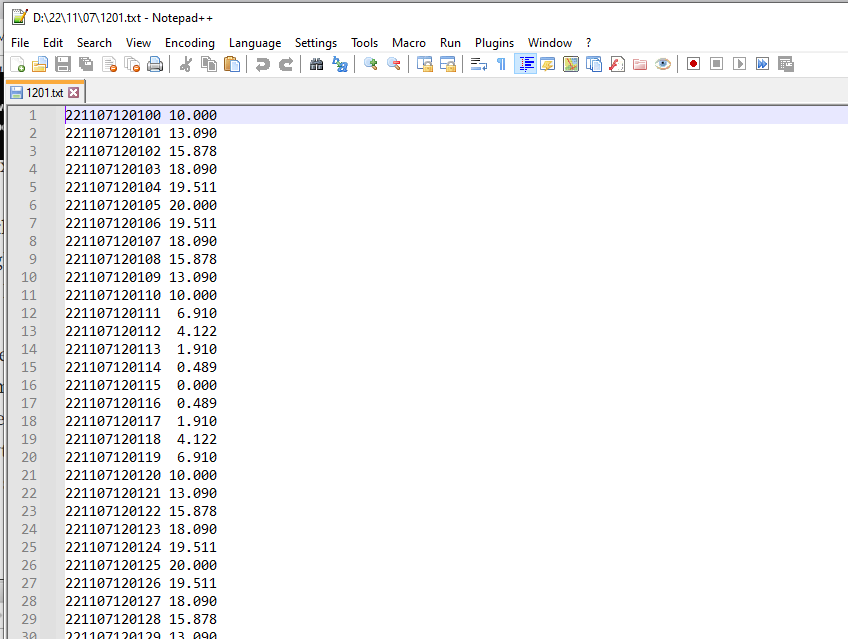
Task: Undo the last action via toolbar
Action: coord(263,64)
